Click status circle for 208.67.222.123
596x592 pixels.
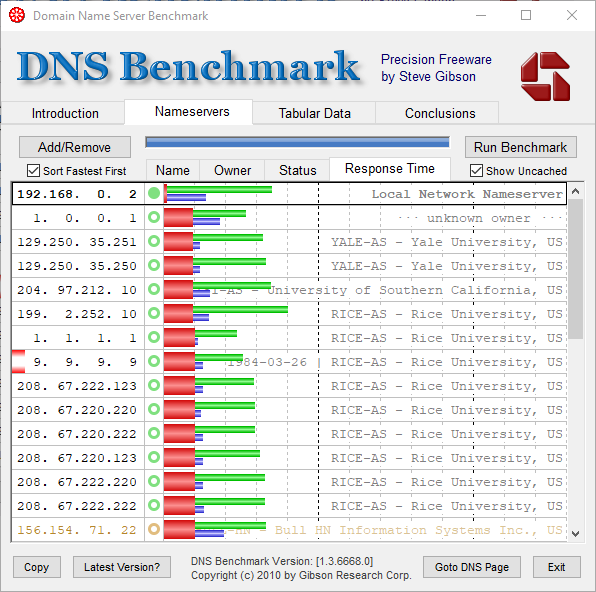[154, 385]
